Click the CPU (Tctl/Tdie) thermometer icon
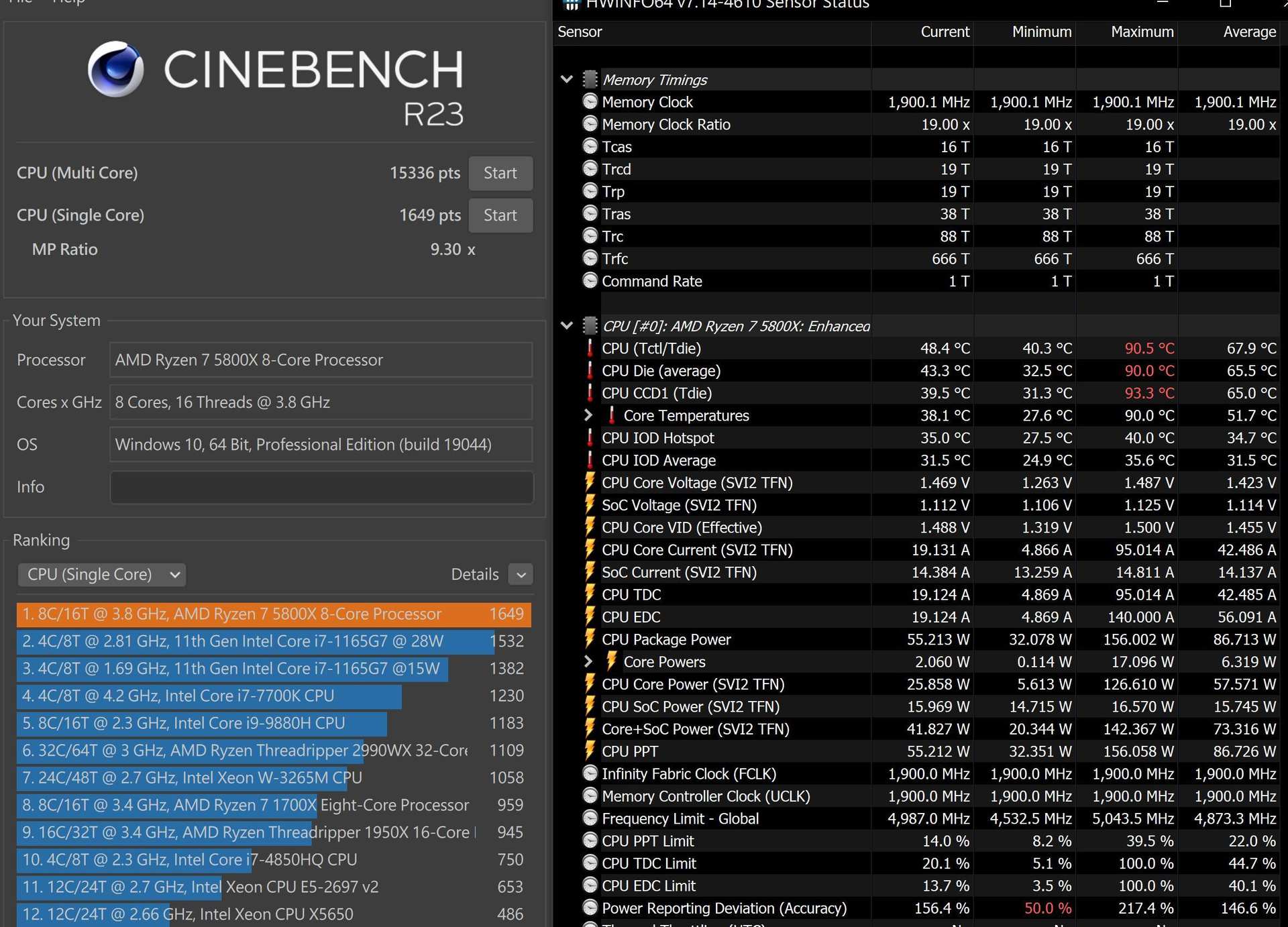This screenshot has height=927, width=1288. [590, 348]
